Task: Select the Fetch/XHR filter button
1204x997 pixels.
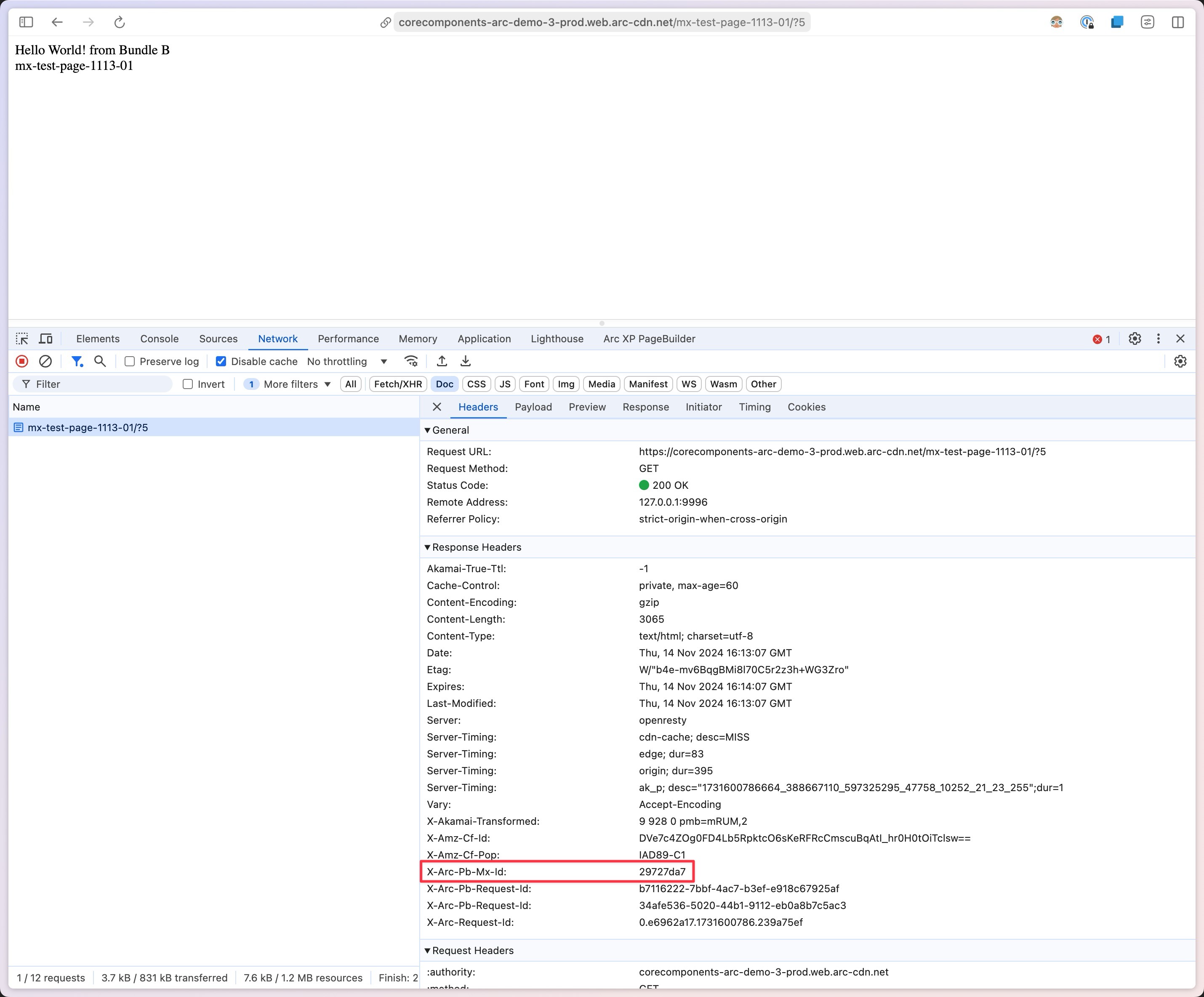Action: (x=397, y=383)
